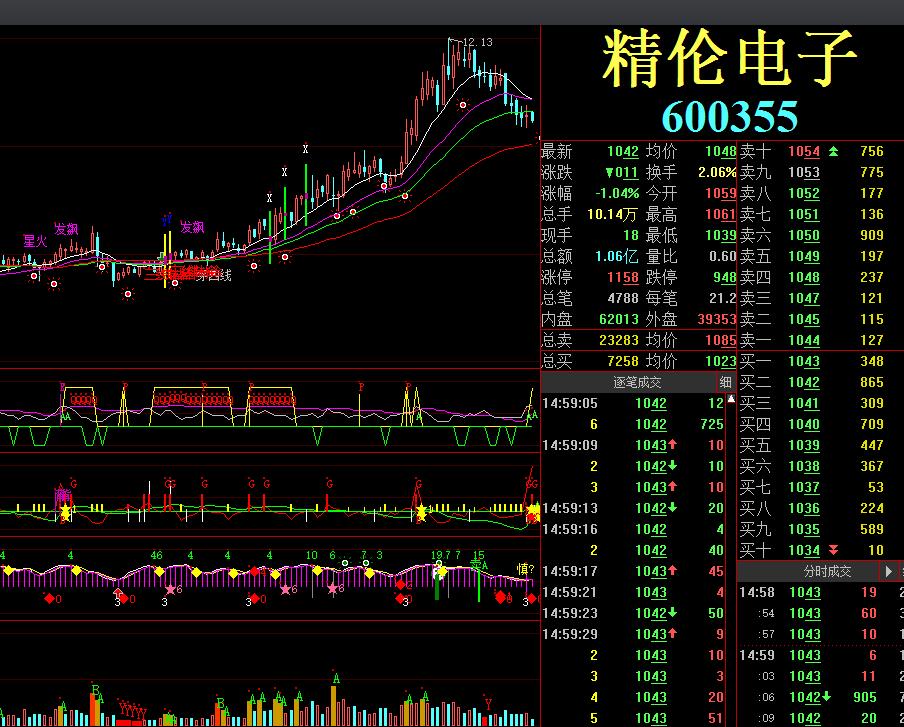This screenshot has width=904, height=727.
Task: Click the 量比 value 0.60
Action: click(722, 256)
